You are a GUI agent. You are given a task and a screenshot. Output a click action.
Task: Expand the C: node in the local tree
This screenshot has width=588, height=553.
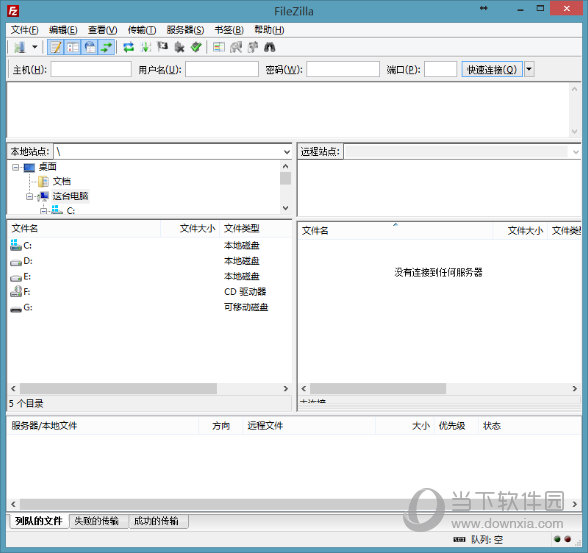pyautogui.click(x=44, y=211)
